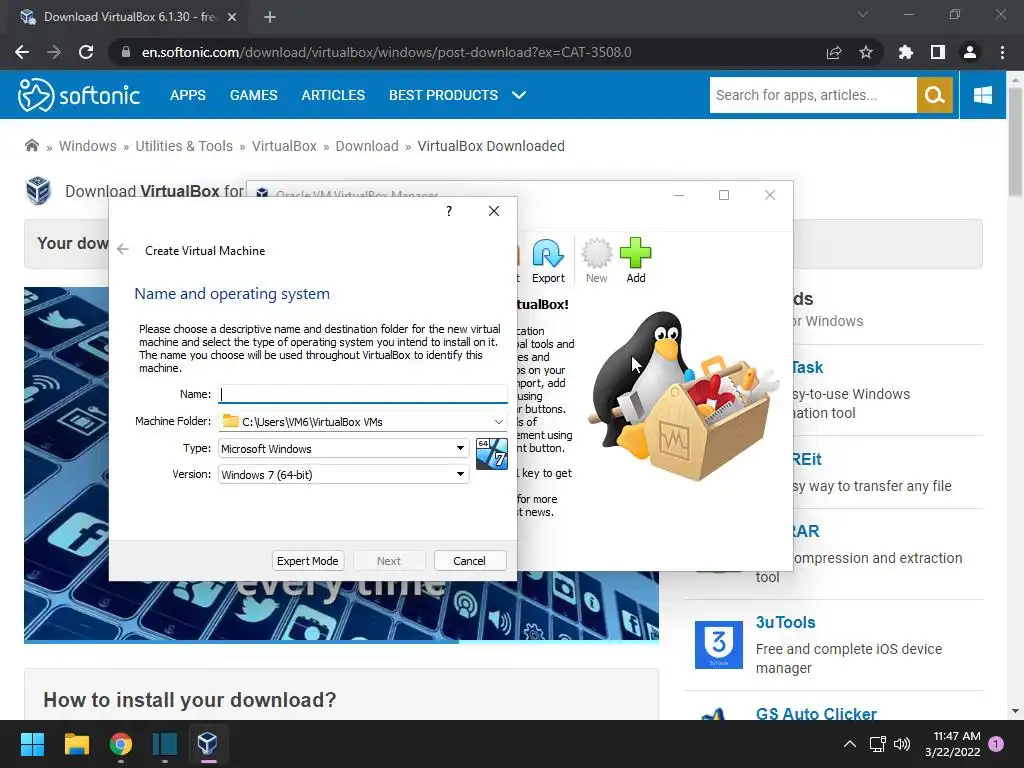Click the page vertical scrollbar thumb
This screenshot has width=1024, height=768.
coord(1015,140)
